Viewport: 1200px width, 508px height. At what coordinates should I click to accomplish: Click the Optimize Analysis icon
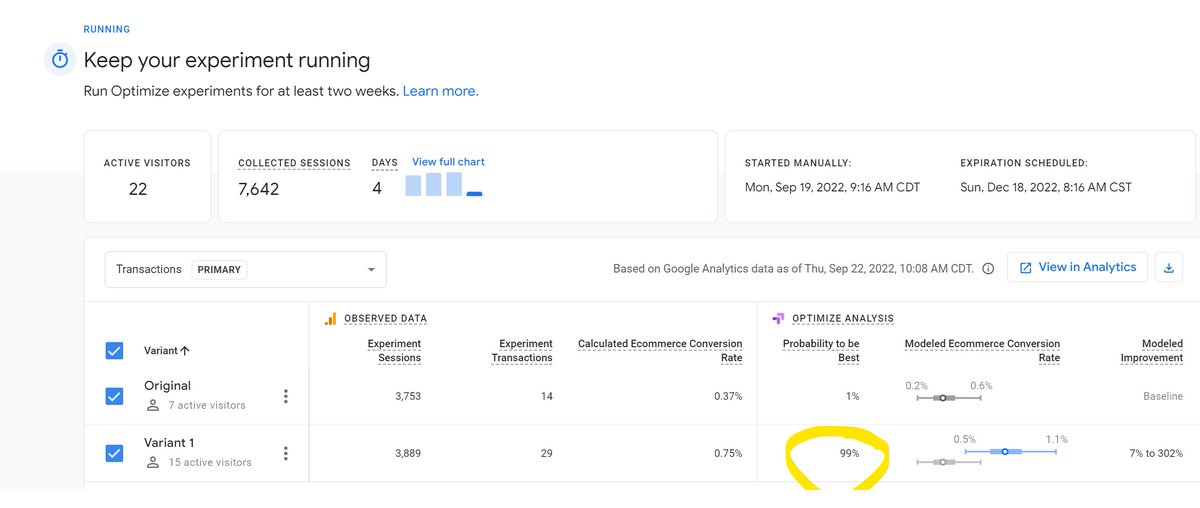click(x=778, y=319)
